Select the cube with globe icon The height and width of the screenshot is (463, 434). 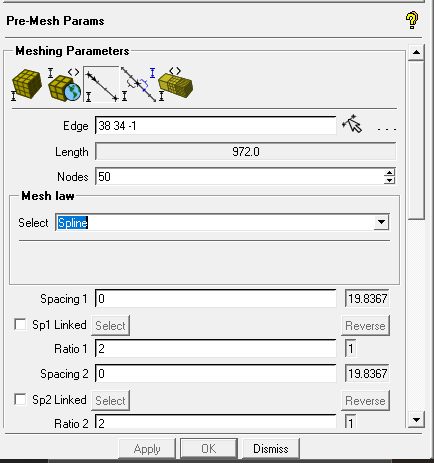[64, 84]
